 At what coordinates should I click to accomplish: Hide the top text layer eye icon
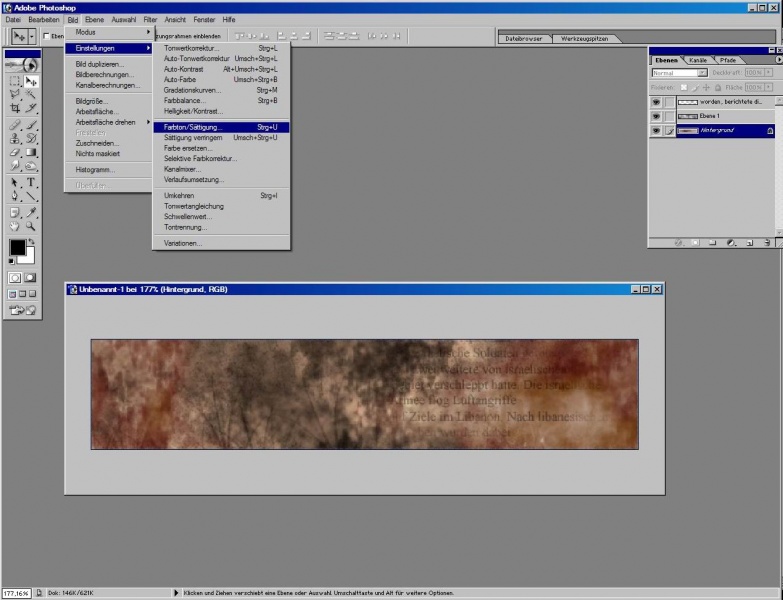[656, 102]
